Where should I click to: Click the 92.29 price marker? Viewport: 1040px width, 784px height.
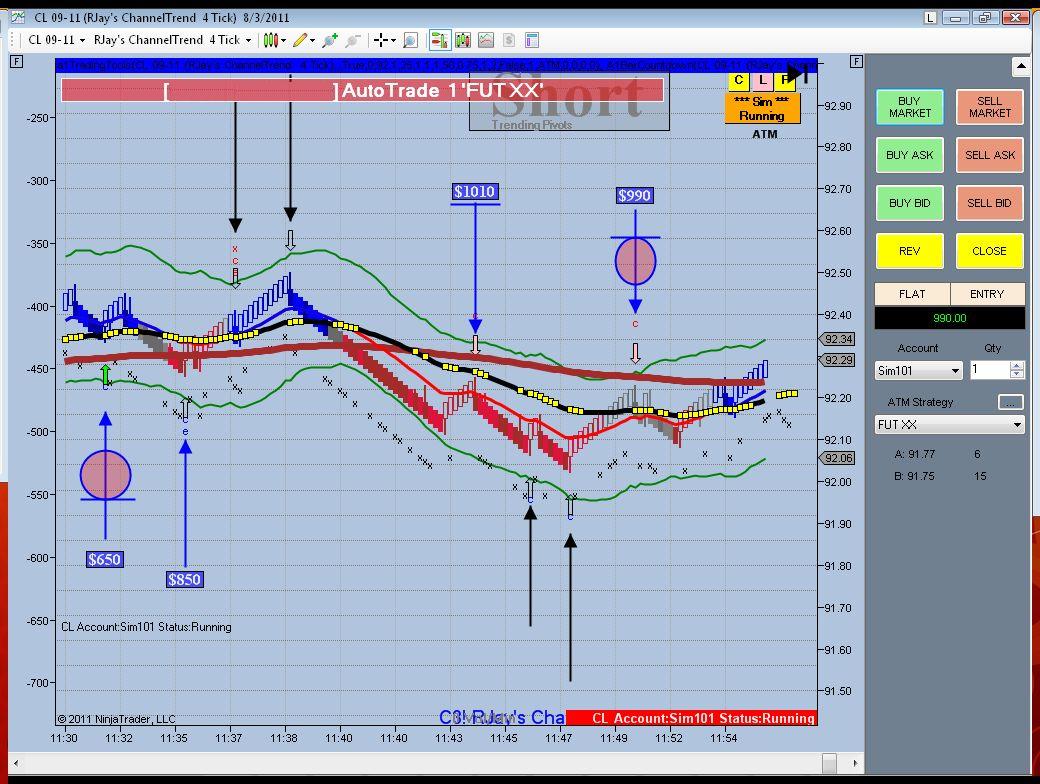(838, 360)
